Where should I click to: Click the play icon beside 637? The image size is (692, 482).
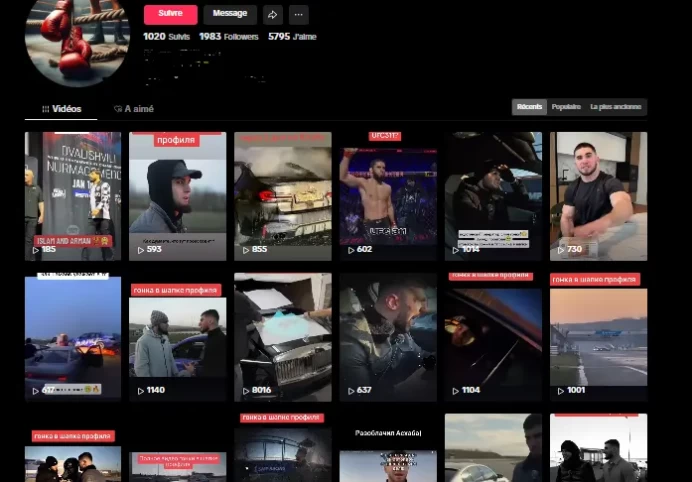click(x=351, y=391)
